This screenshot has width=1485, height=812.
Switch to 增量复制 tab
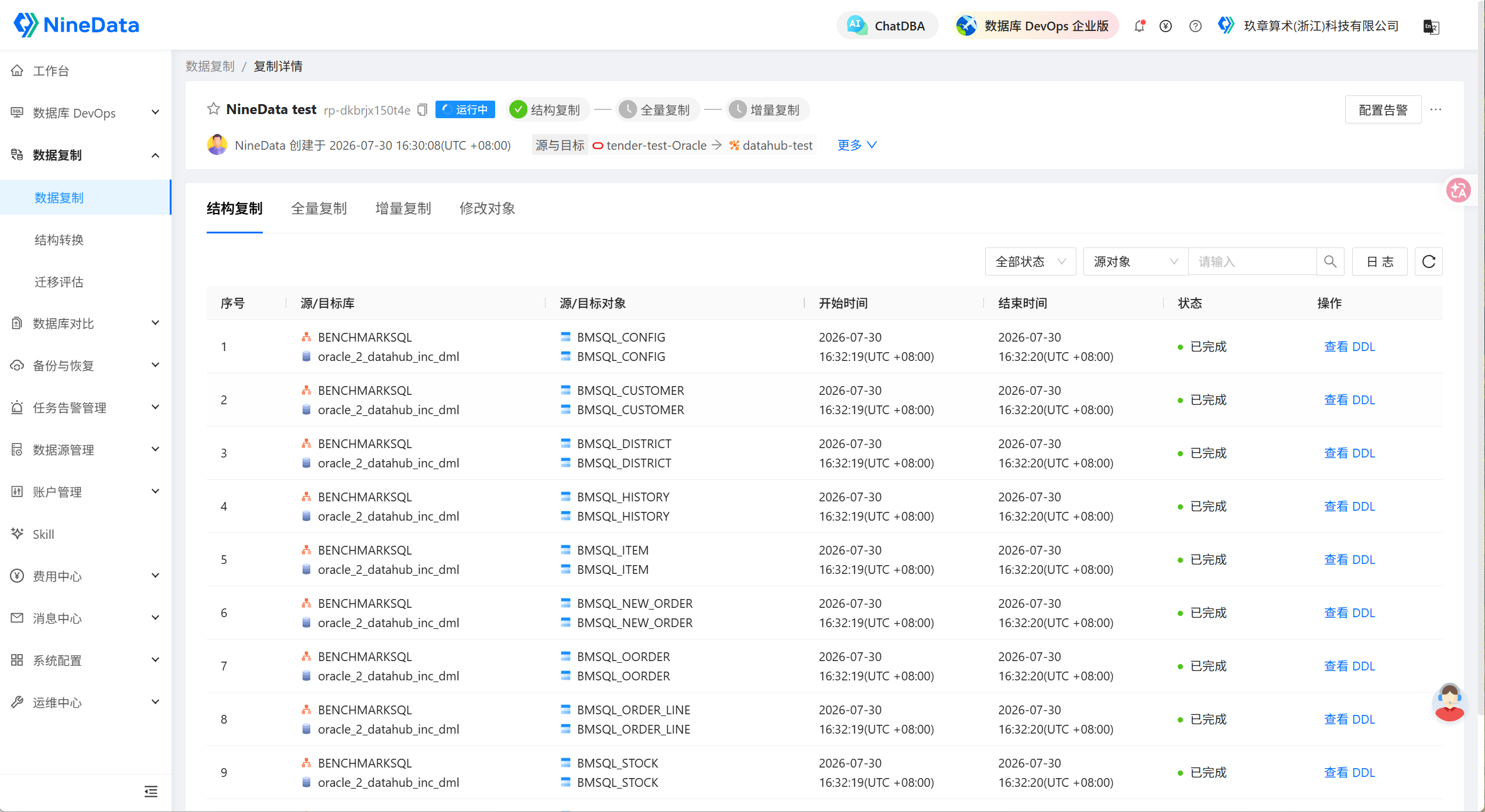pos(403,208)
